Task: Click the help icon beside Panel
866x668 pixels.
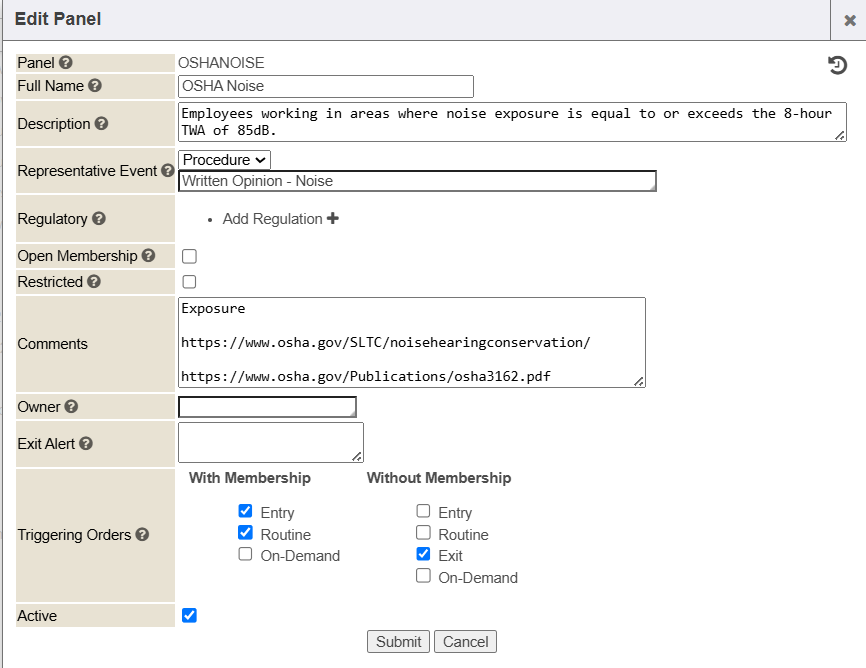Action: (66, 63)
